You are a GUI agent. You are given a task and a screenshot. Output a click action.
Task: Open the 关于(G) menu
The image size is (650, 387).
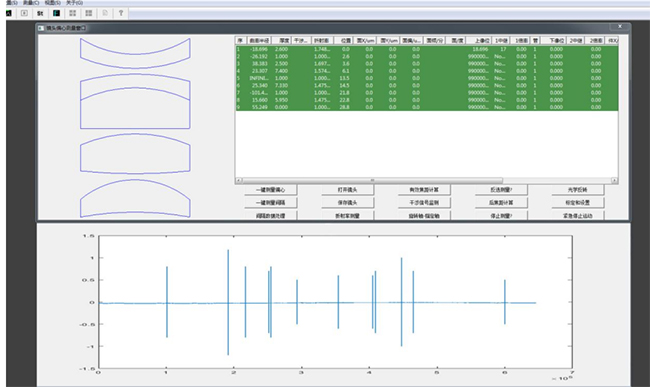coord(74,3)
